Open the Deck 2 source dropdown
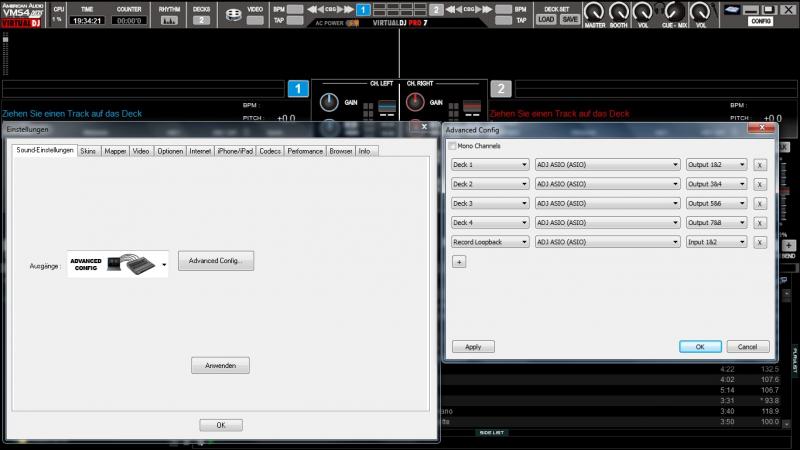The height and width of the screenshot is (450, 800). click(x=489, y=184)
